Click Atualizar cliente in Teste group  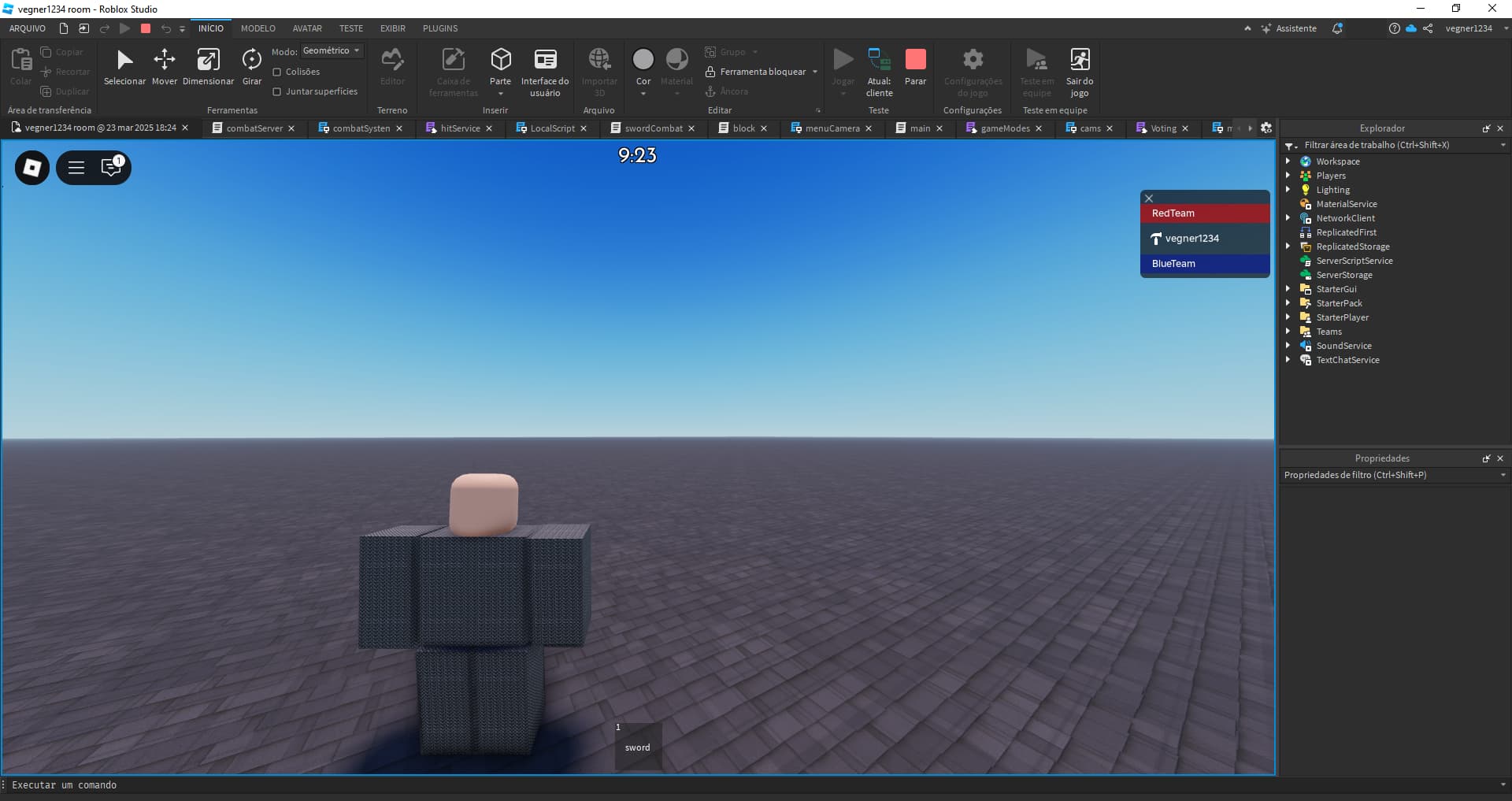(879, 71)
